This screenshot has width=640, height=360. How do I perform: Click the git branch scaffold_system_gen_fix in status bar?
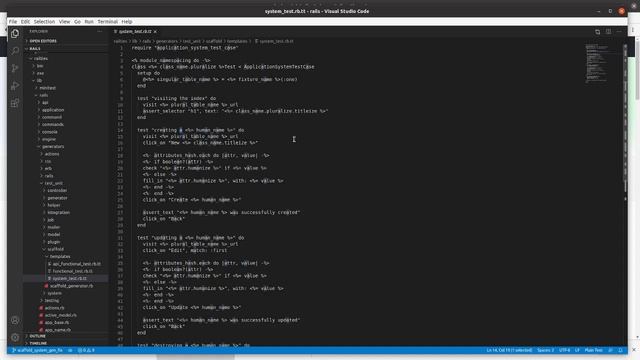tap(37, 350)
